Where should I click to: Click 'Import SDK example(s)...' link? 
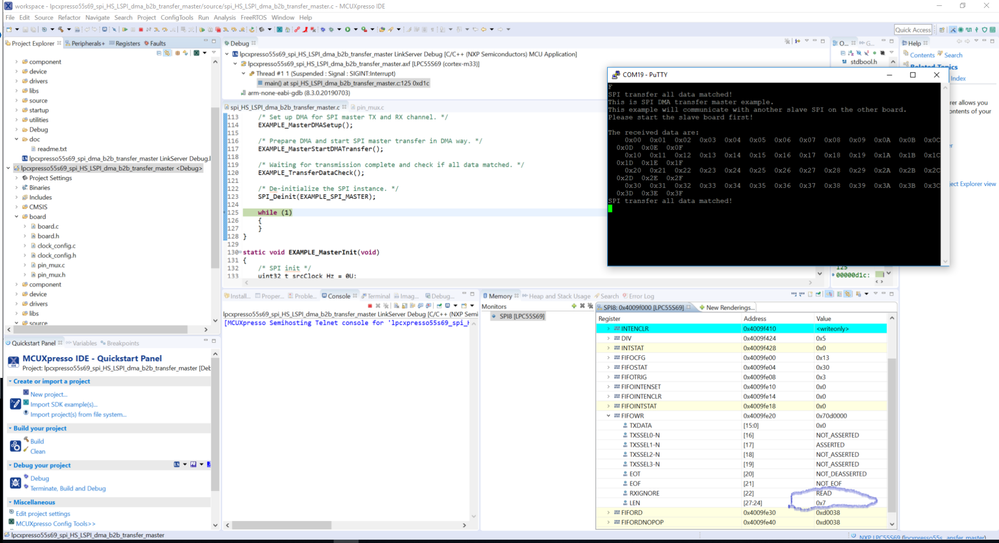point(63,404)
